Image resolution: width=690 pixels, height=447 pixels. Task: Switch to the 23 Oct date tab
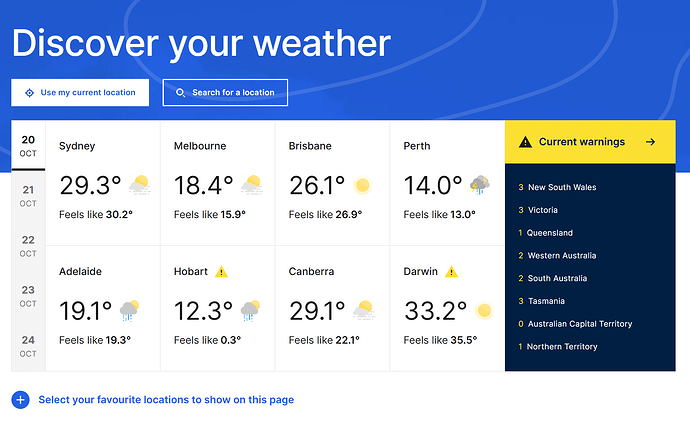(x=28, y=296)
